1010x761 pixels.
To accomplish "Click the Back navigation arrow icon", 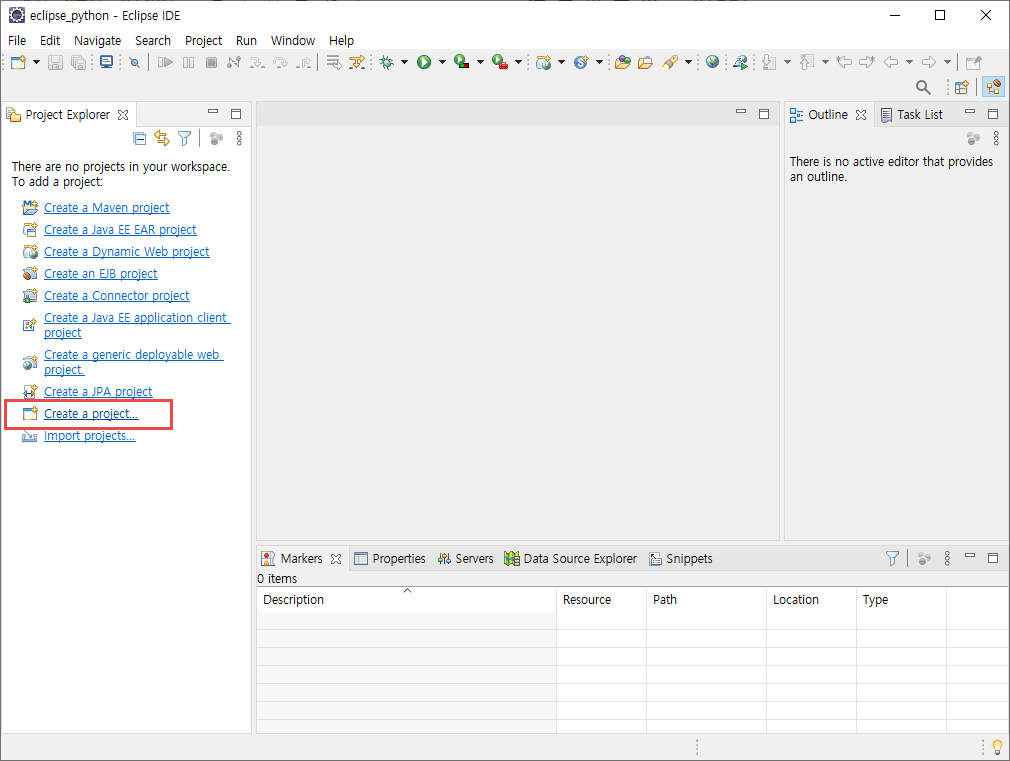I will pos(891,63).
